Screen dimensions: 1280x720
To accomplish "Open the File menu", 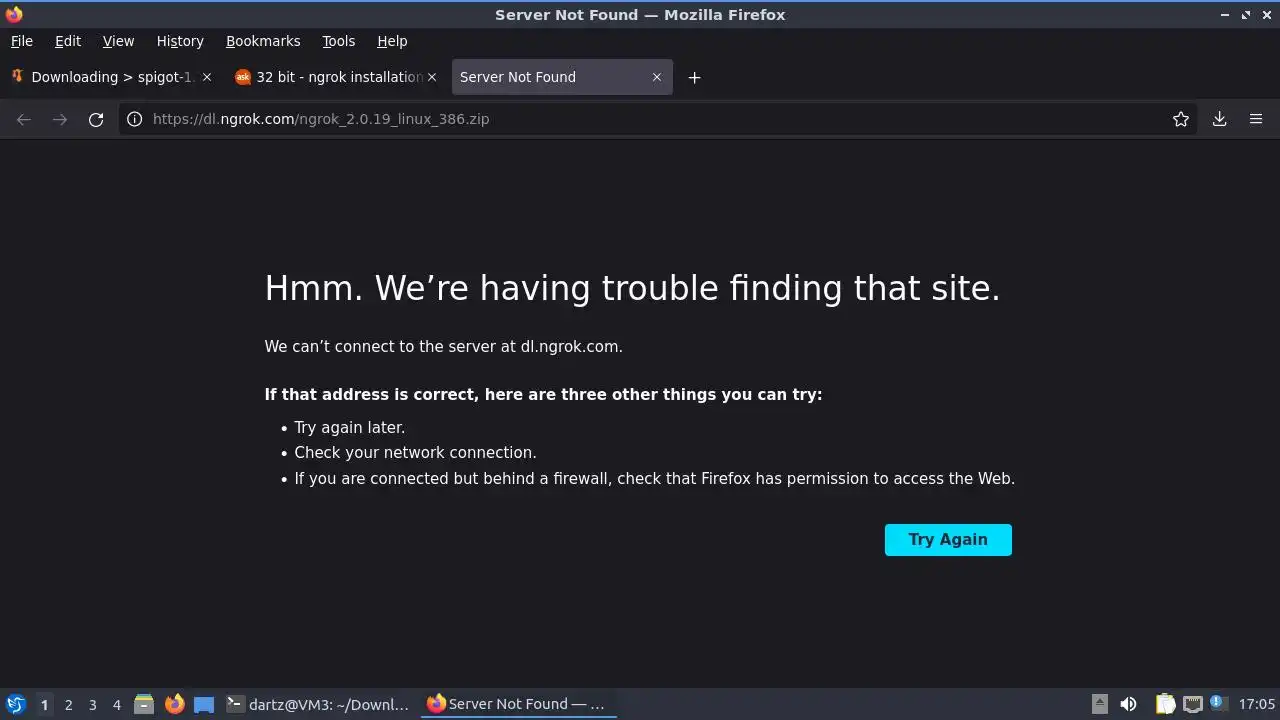I will point(21,41).
